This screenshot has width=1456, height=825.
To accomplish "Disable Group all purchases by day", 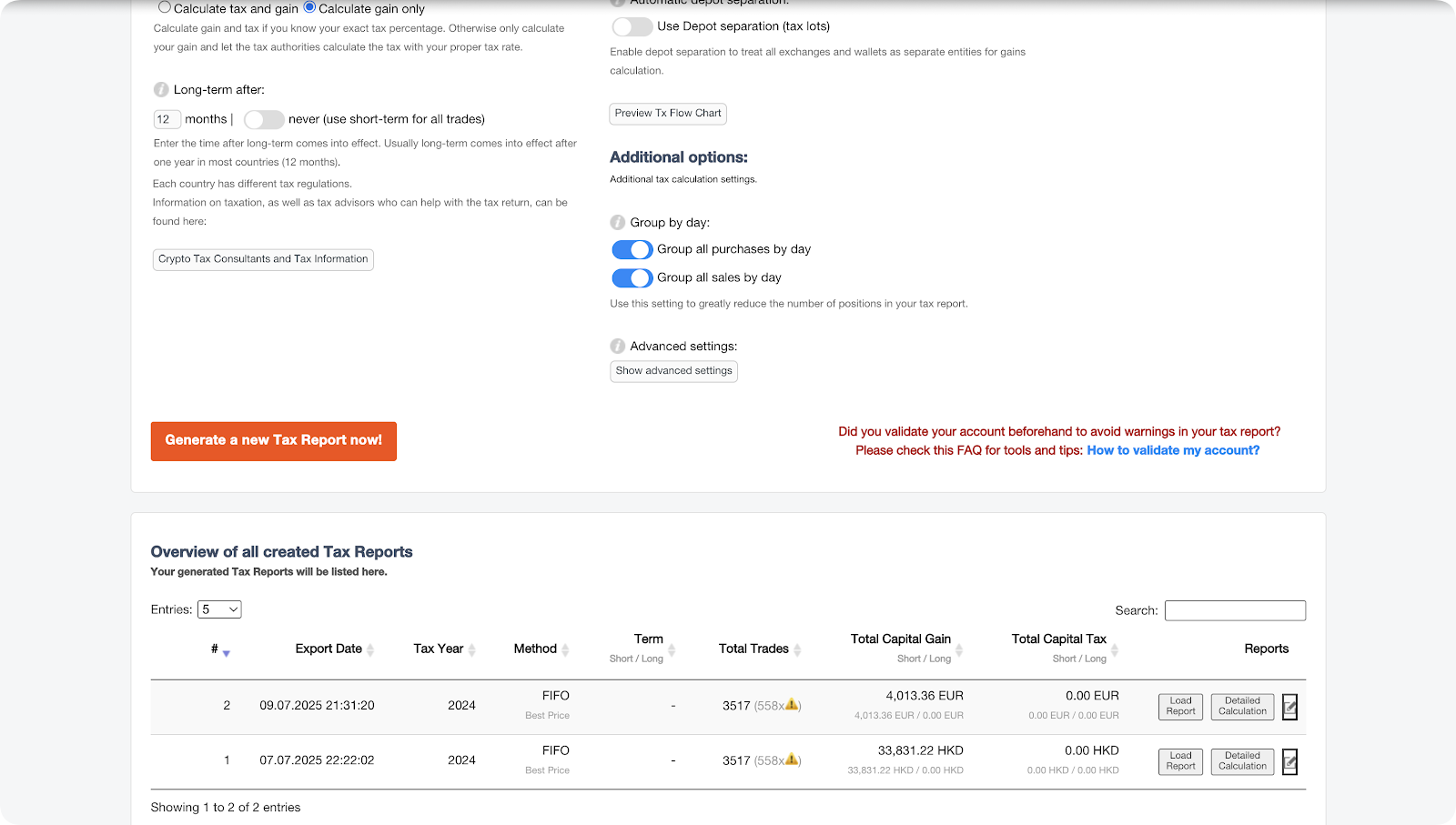I will 632,249.
